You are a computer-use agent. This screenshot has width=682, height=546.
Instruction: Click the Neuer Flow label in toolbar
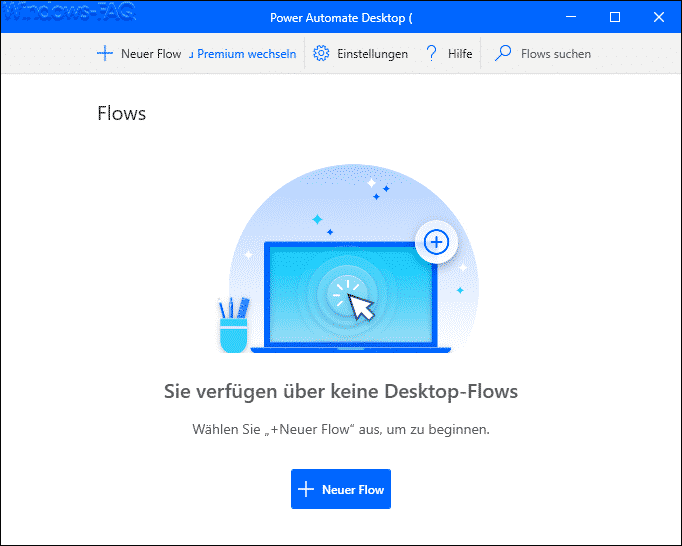(x=151, y=54)
